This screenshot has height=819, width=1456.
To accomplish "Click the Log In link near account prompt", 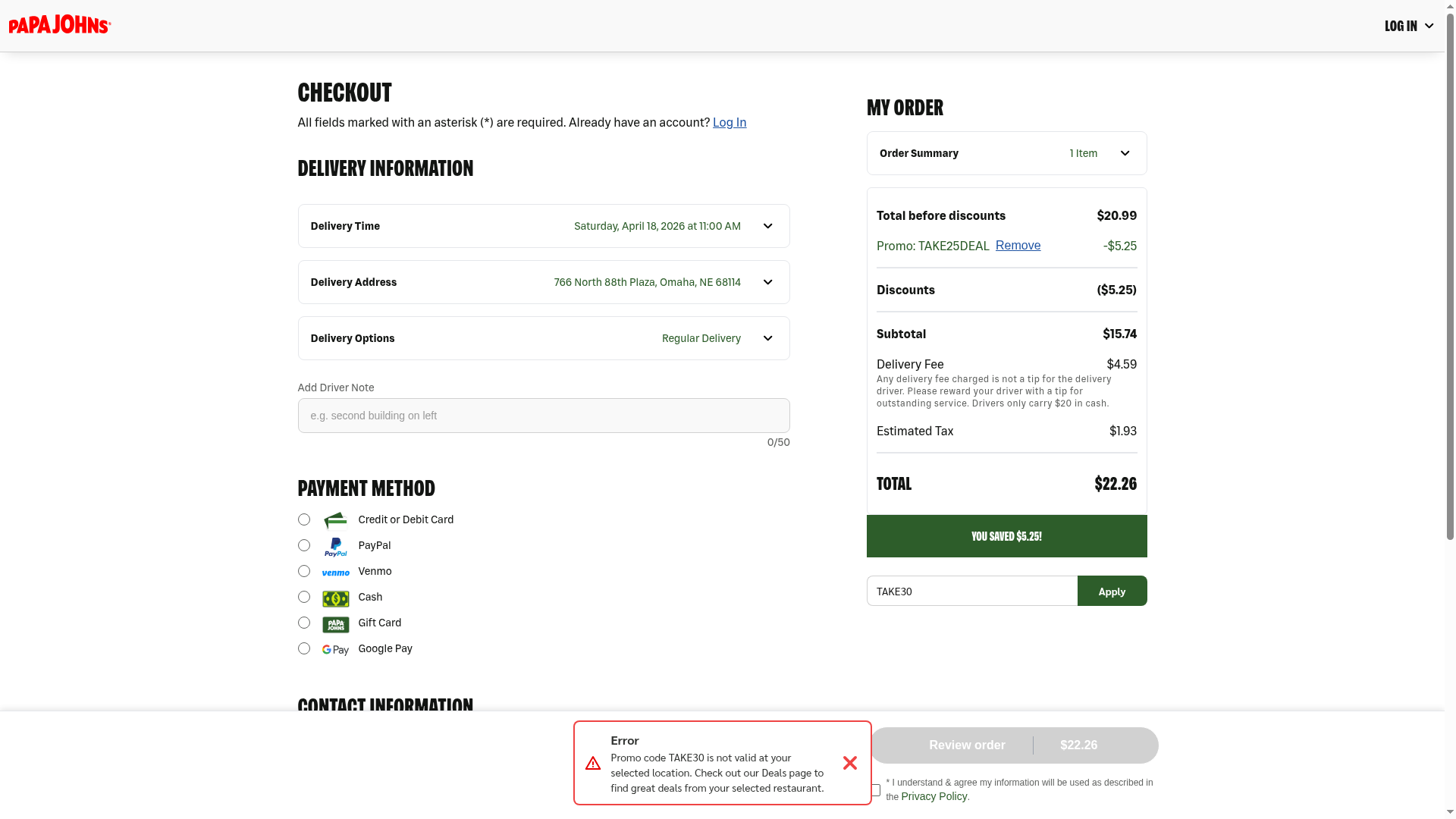I will (x=730, y=122).
